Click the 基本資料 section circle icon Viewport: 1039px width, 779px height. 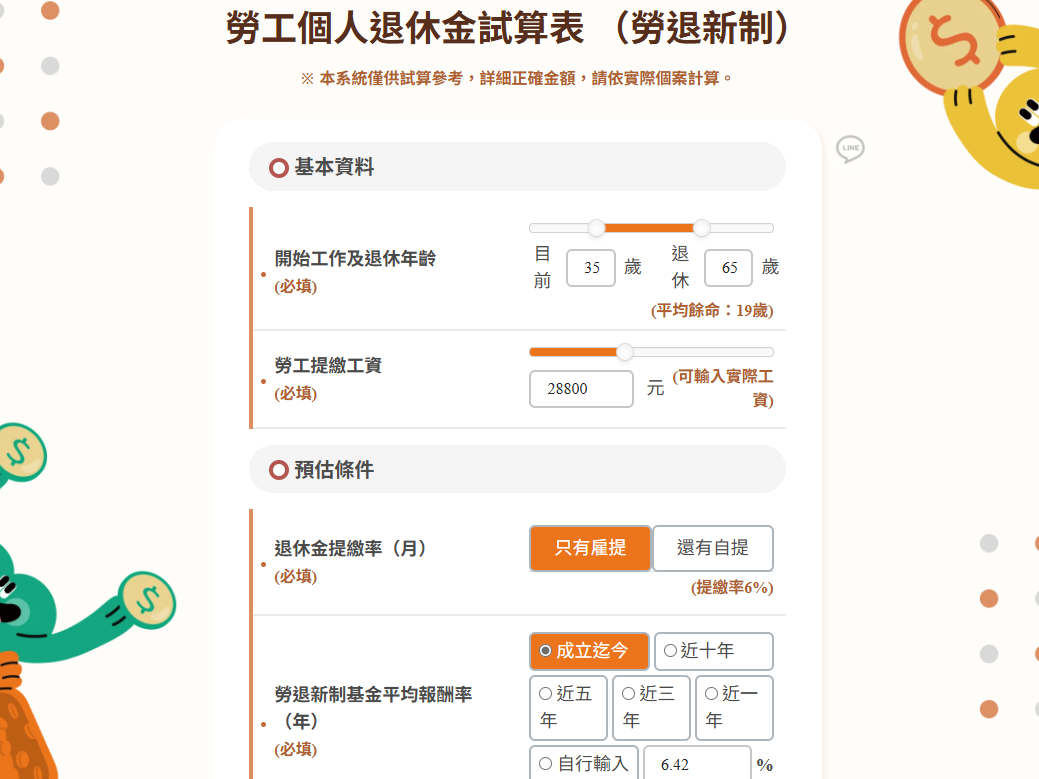tap(279, 168)
